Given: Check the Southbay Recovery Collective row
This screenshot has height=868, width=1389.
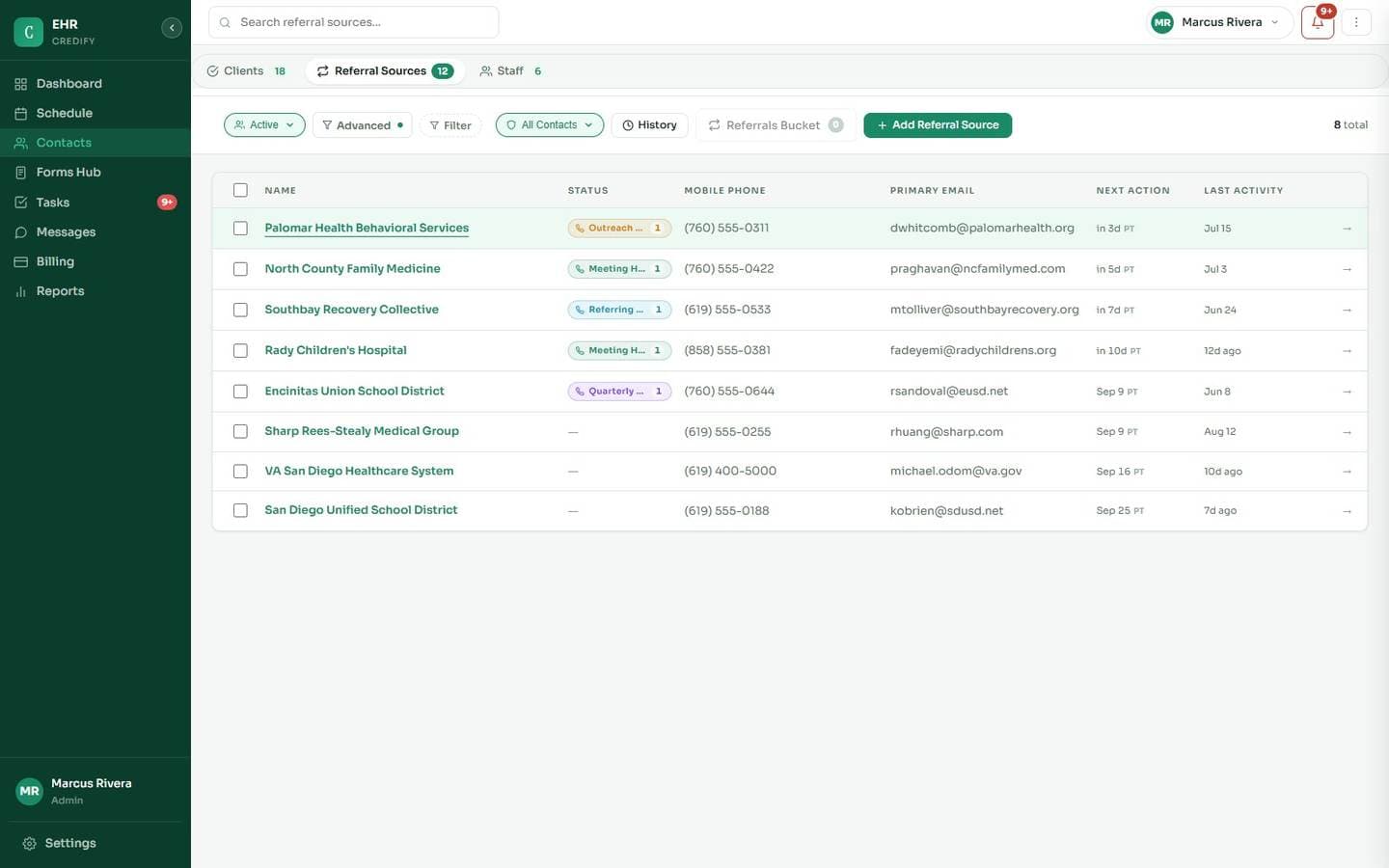Looking at the screenshot, I should pyautogui.click(x=240, y=310).
